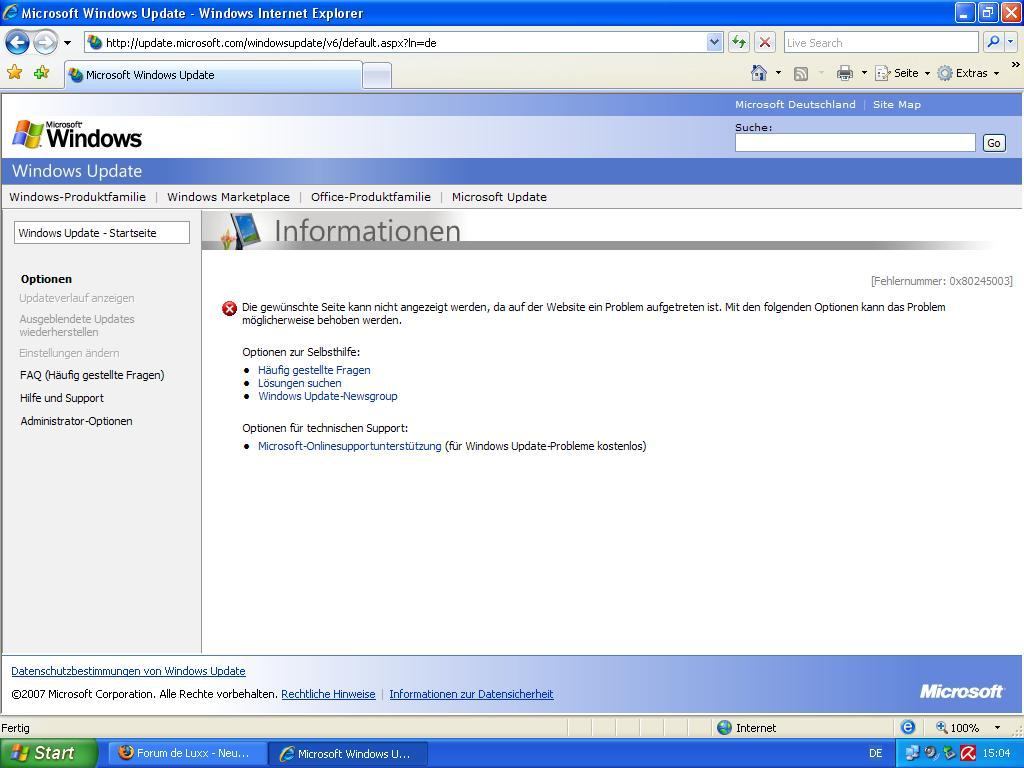The height and width of the screenshot is (768, 1024).
Task: Expand the Print options dropdown arrow
Action: [x=864, y=73]
